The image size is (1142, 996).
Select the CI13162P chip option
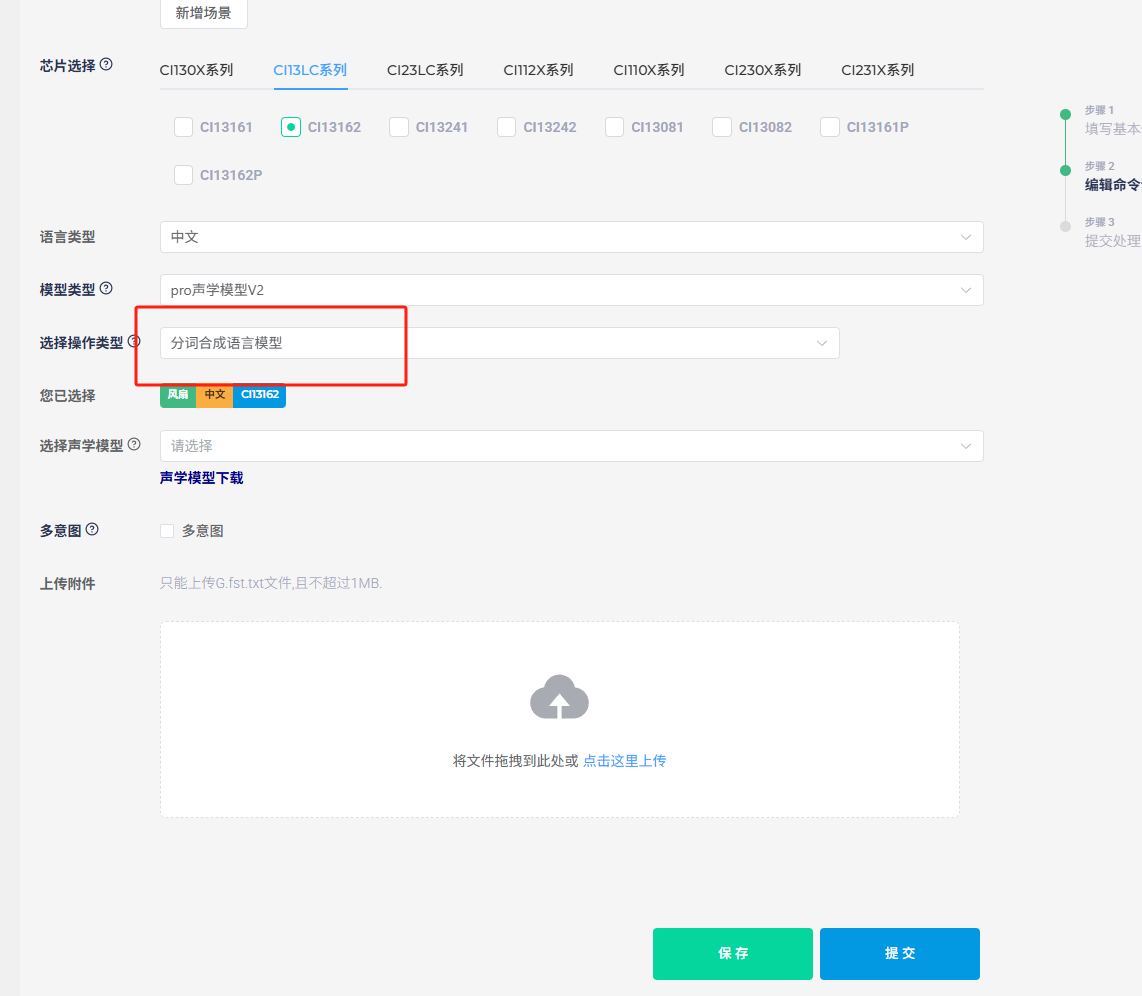184,175
